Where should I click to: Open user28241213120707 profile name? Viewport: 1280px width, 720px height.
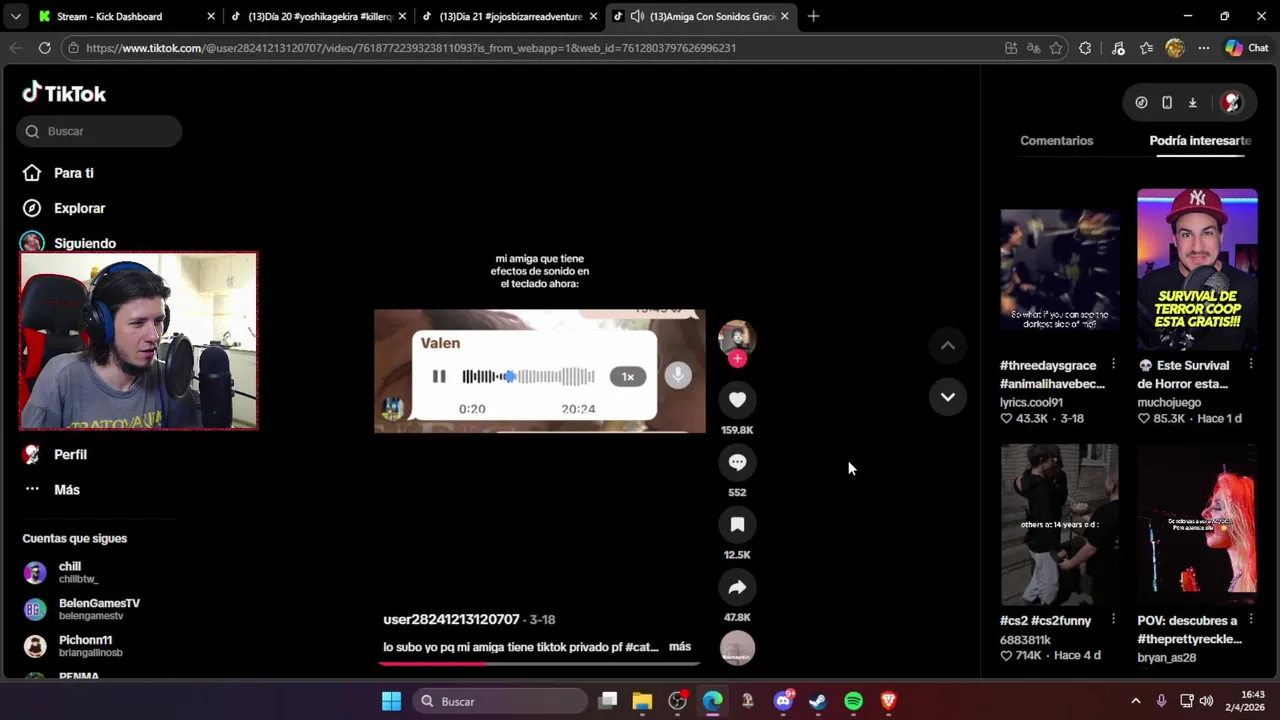coord(451,619)
